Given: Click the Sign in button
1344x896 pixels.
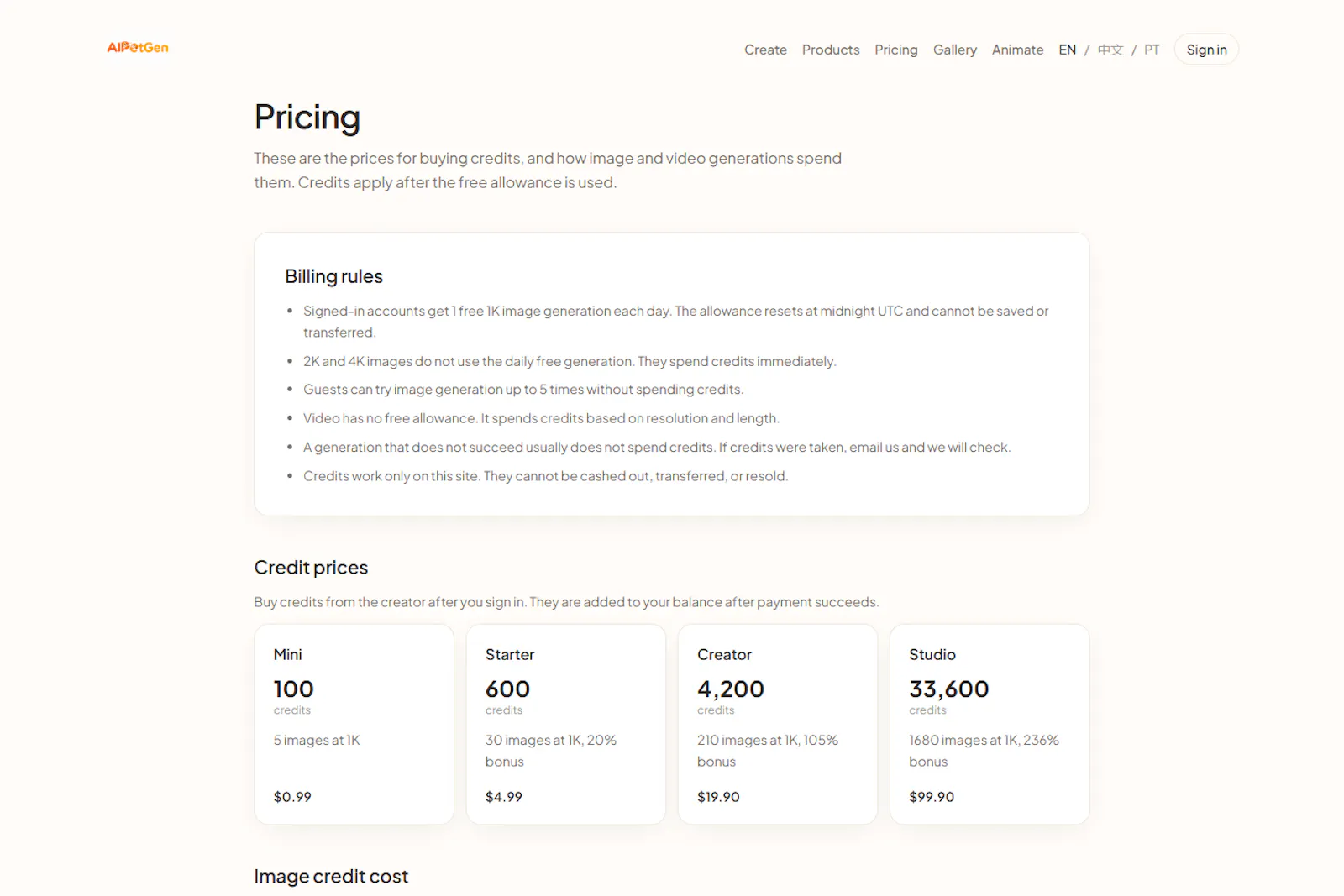Looking at the screenshot, I should point(1206,50).
